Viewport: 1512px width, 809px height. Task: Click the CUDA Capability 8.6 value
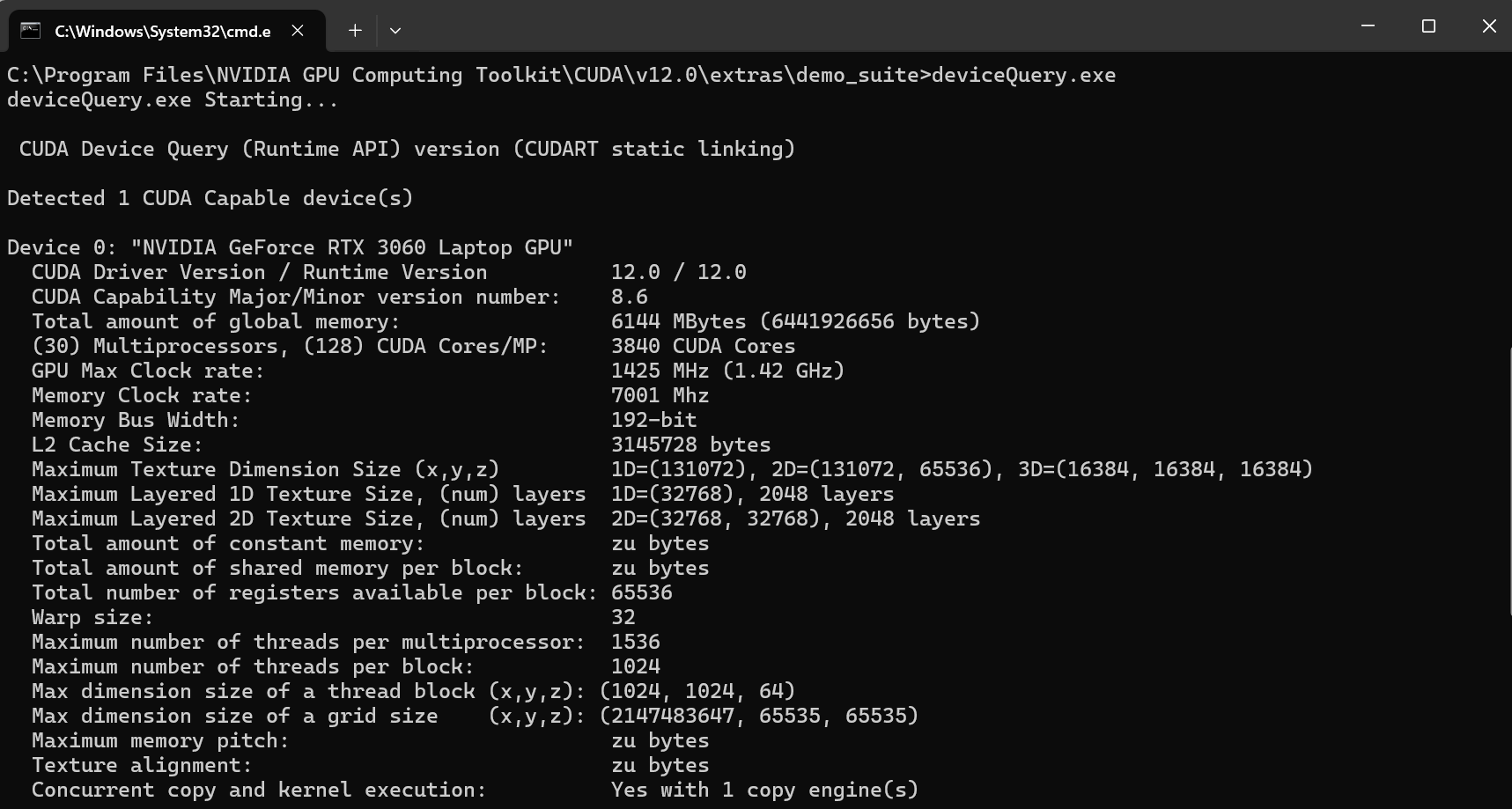[629, 297]
